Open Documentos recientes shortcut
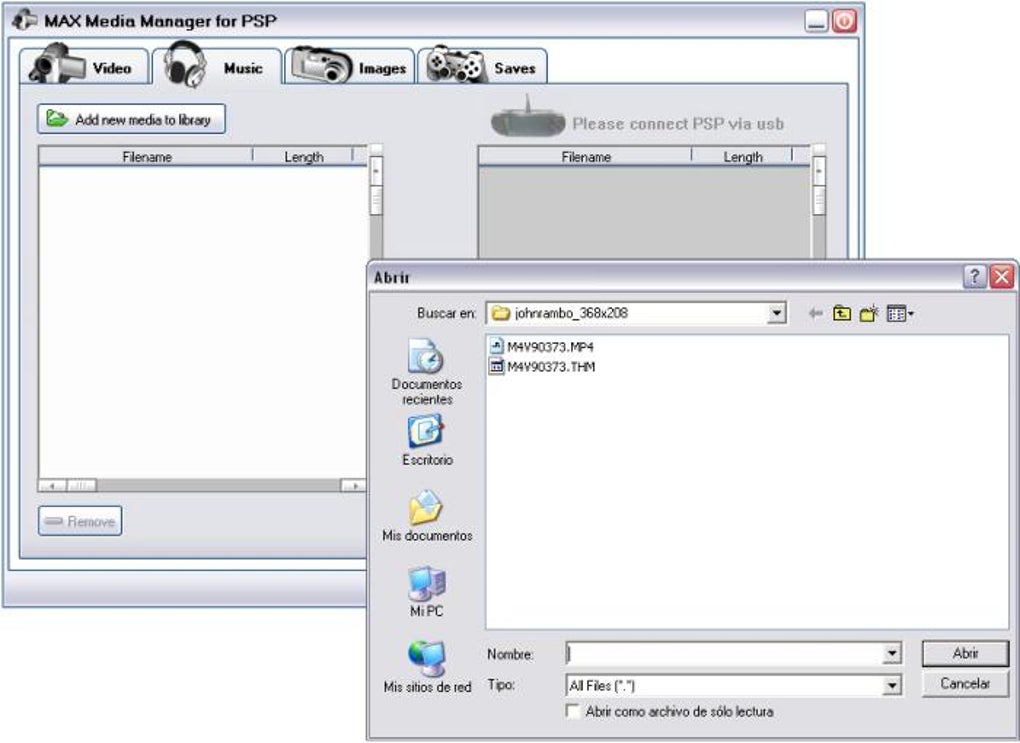 point(427,372)
